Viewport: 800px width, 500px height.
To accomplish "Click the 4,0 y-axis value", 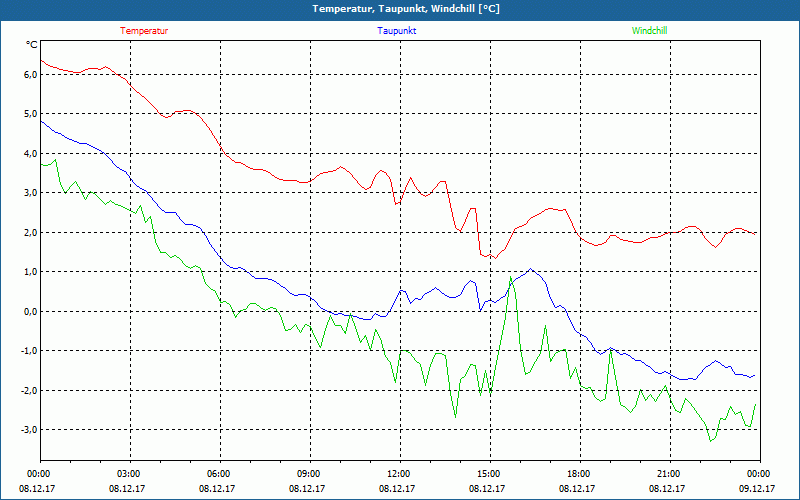I will (x=31, y=154).
